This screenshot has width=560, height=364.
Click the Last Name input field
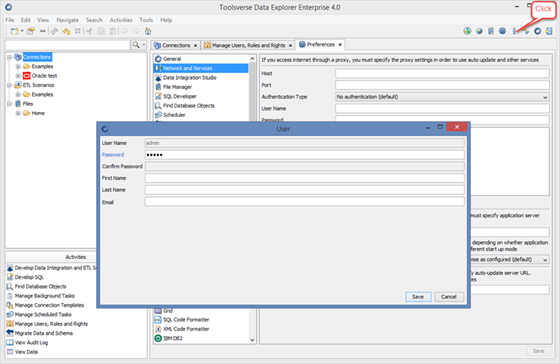[x=305, y=190]
